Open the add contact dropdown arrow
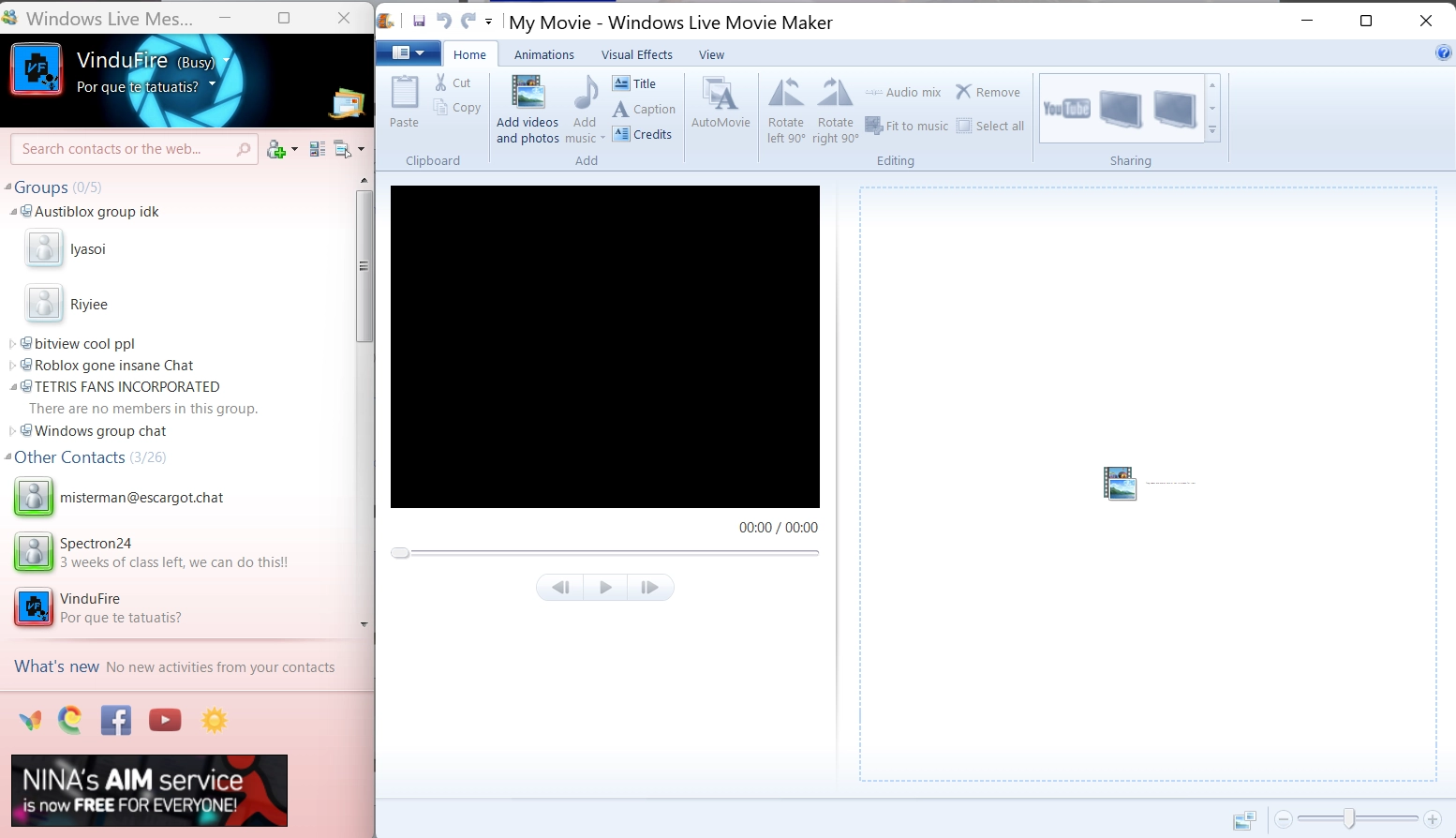Image resolution: width=1456 pixels, height=838 pixels. pos(294,150)
